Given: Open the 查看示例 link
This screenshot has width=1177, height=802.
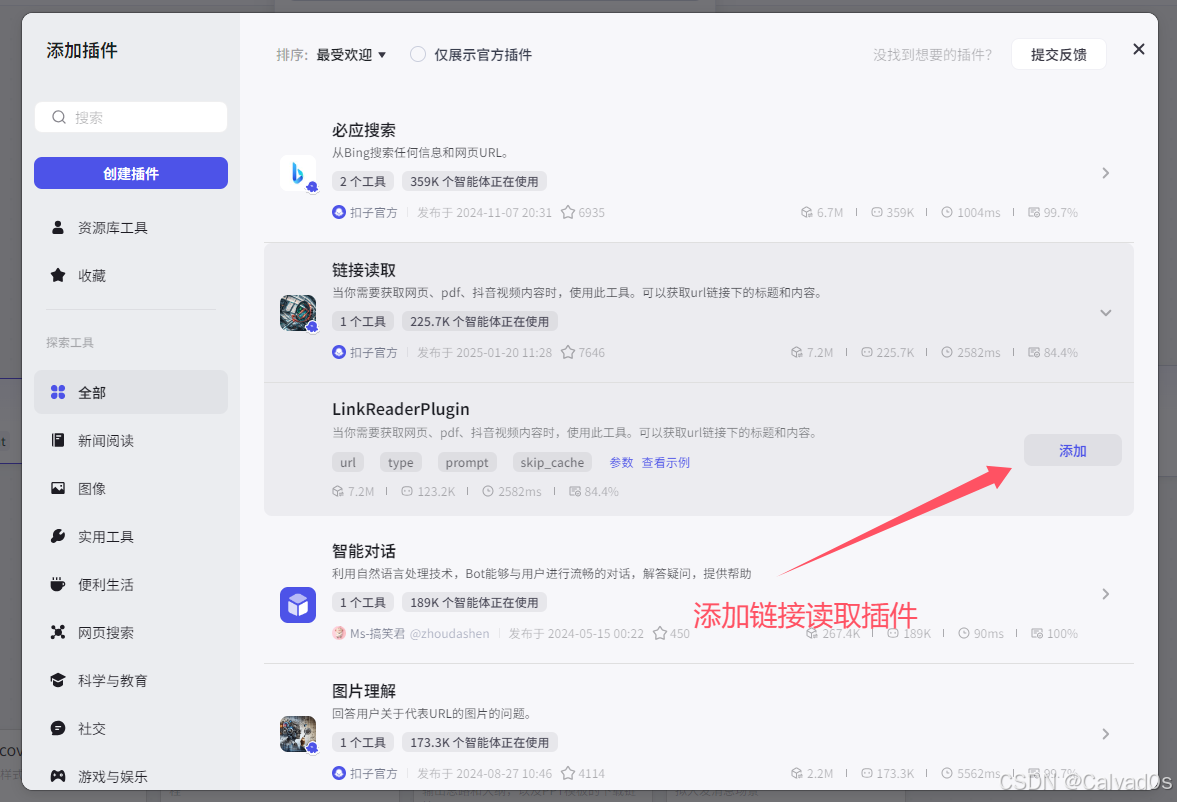Looking at the screenshot, I should click(x=666, y=463).
